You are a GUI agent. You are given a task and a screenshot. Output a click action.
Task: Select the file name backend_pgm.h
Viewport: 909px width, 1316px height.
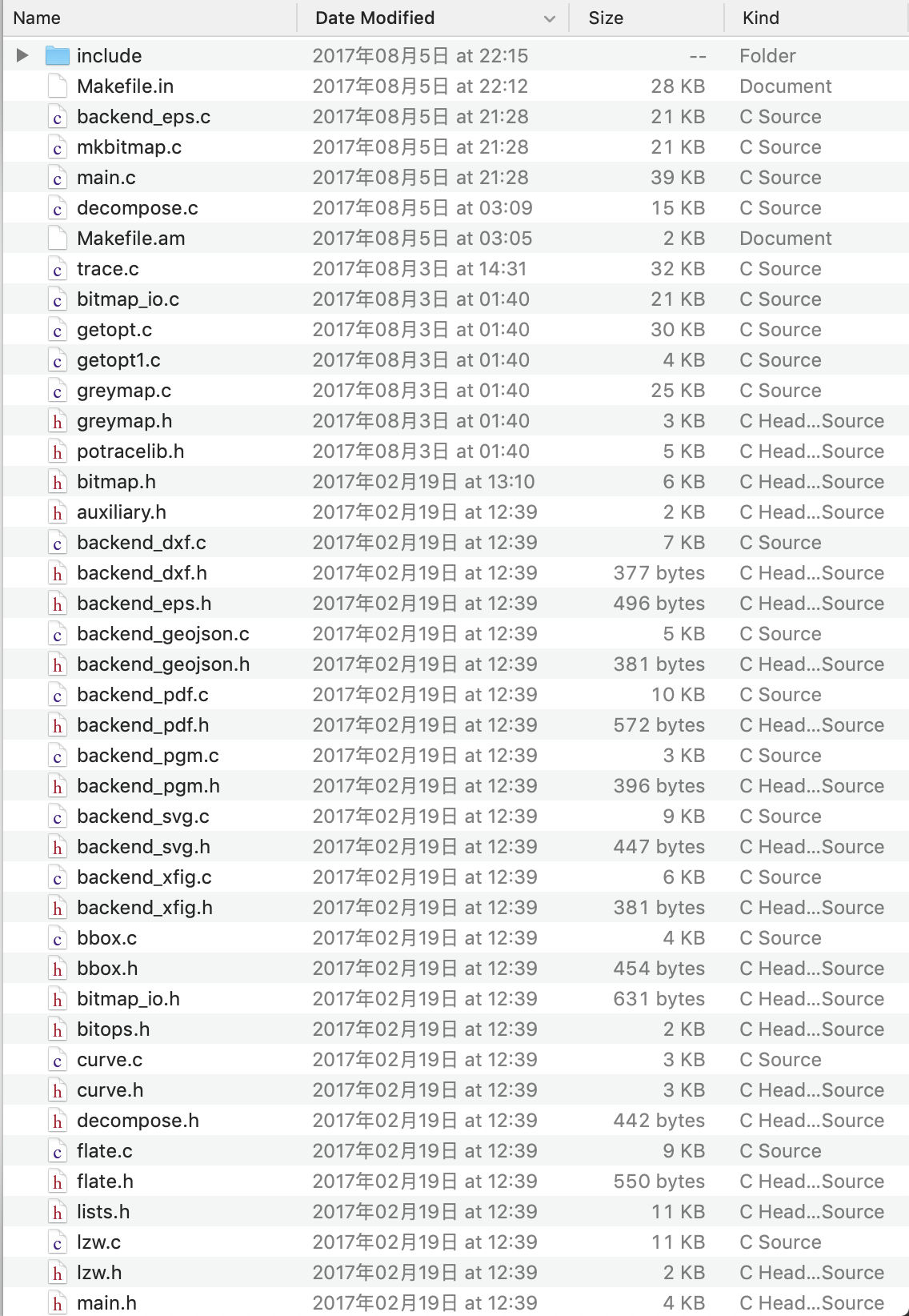[148, 786]
